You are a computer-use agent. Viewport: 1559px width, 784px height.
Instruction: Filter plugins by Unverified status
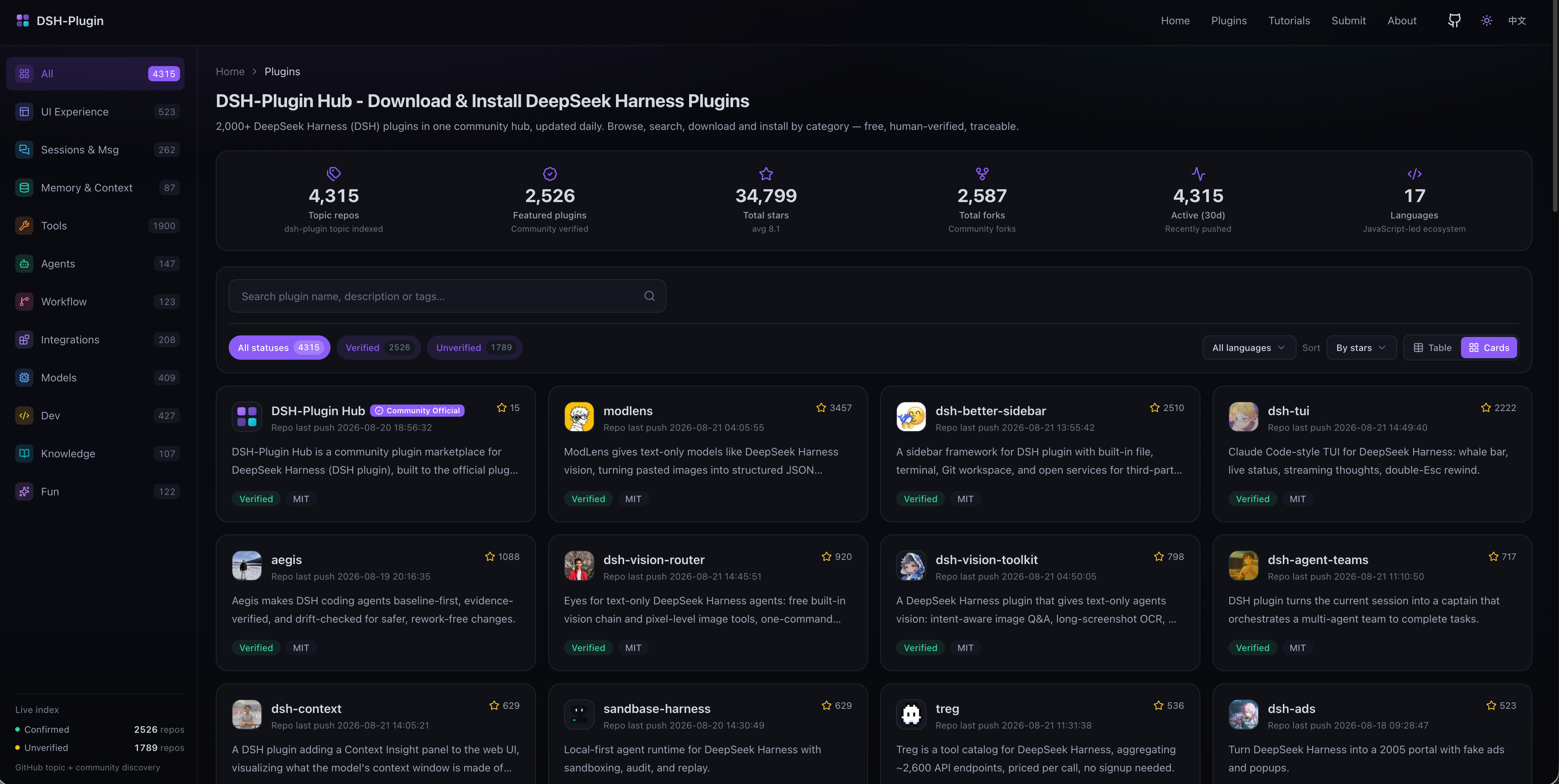(x=474, y=347)
